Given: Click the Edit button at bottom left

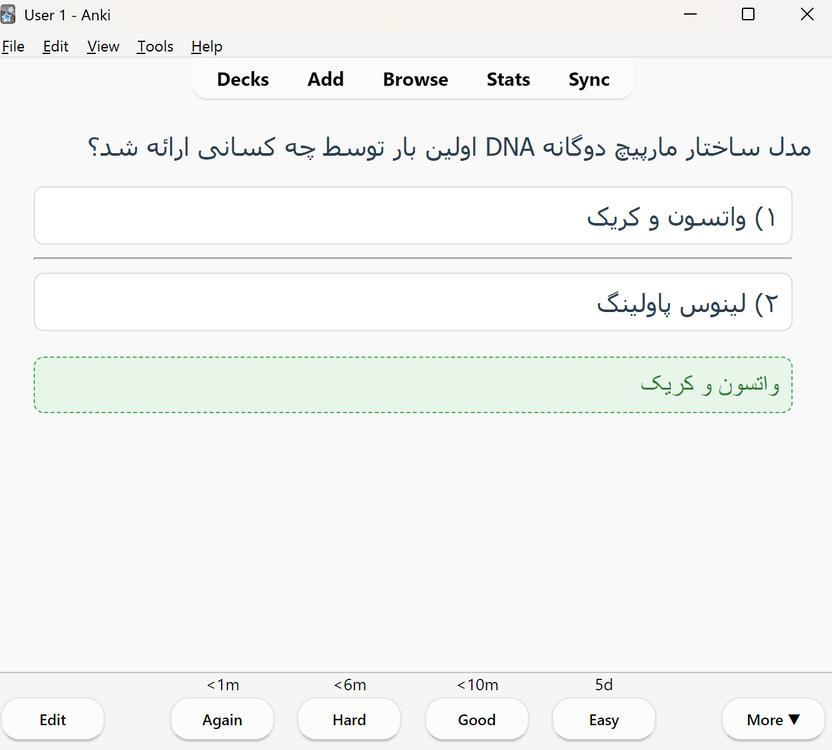Looking at the screenshot, I should (53, 720).
